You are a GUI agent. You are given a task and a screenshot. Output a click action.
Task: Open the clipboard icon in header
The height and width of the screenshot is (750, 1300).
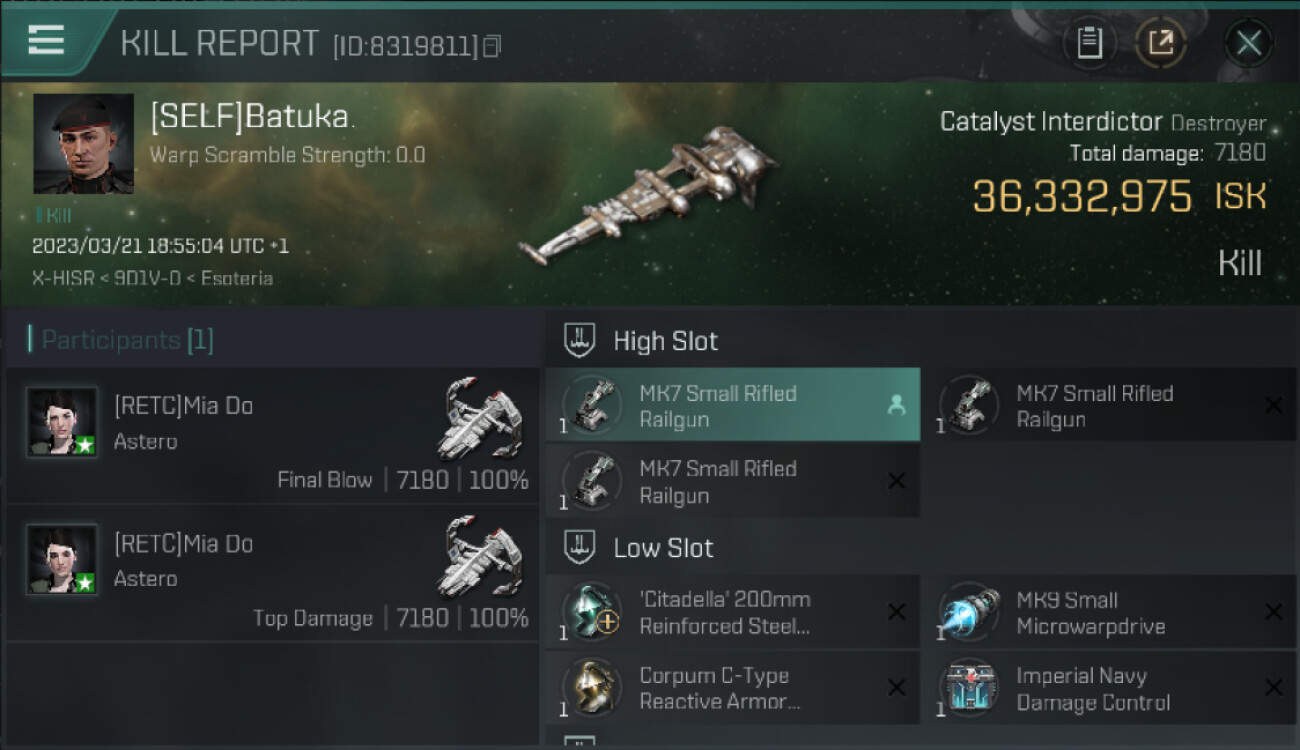[1089, 43]
